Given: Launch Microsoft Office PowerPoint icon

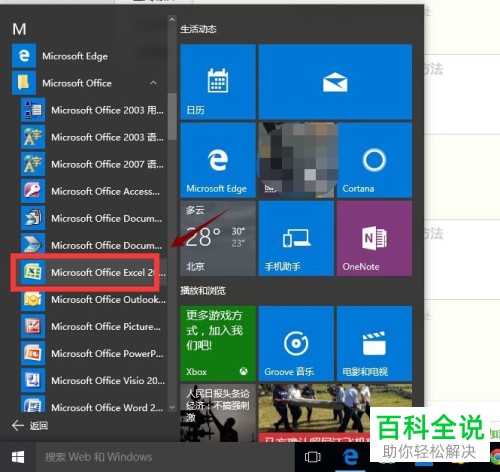Looking at the screenshot, I should click(x=33, y=353).
